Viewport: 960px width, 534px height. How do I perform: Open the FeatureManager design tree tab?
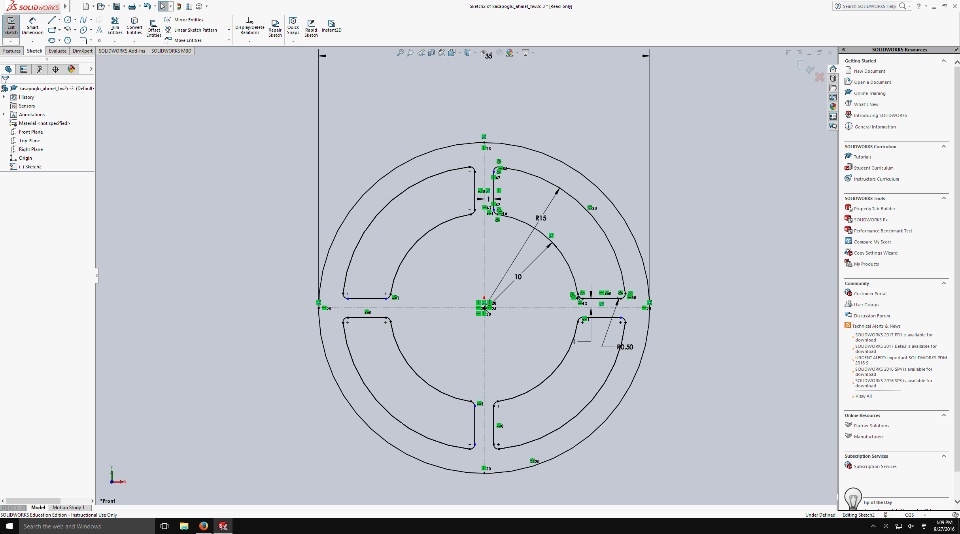pos(9,69)
